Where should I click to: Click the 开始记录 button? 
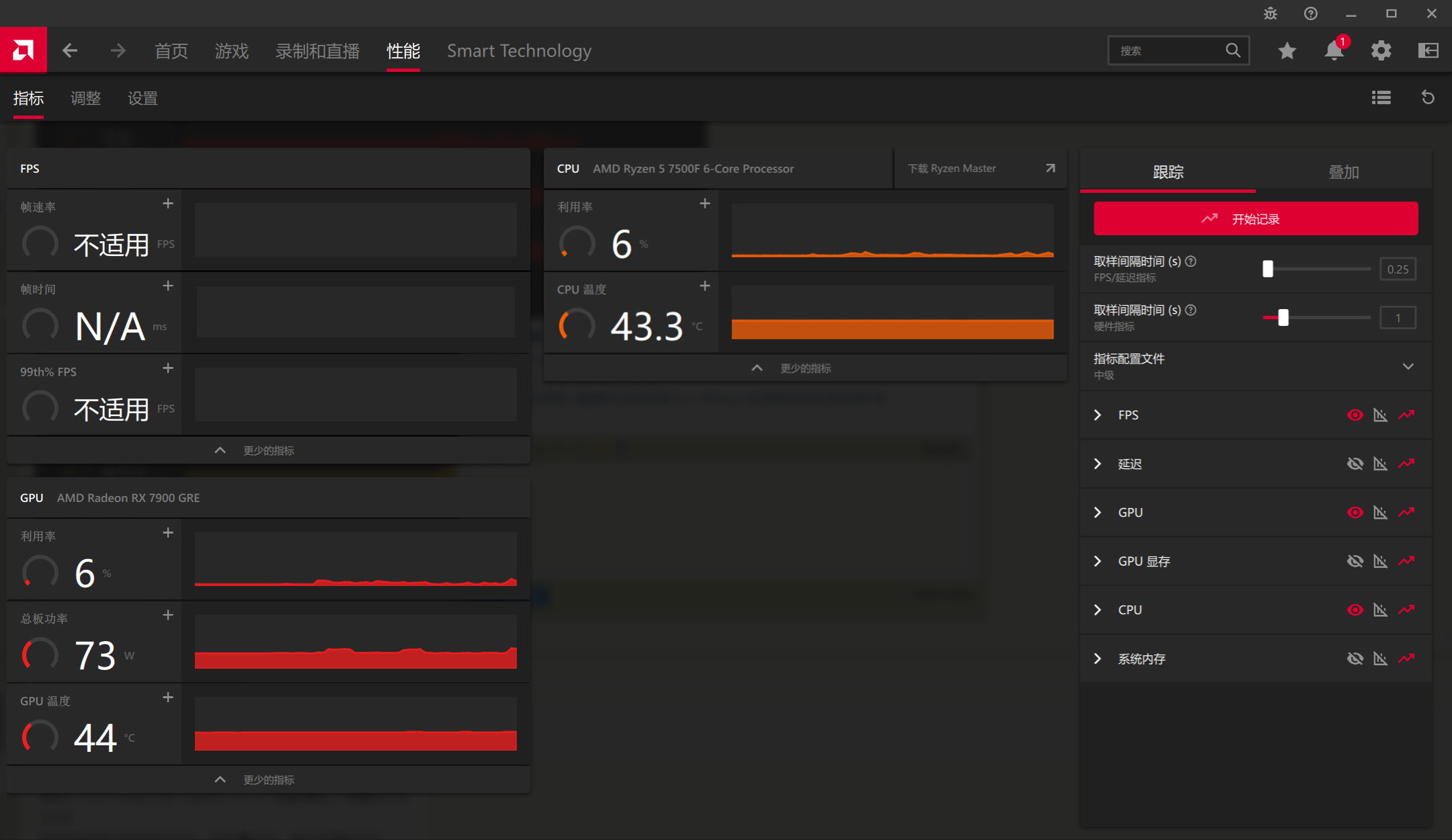1256,218
